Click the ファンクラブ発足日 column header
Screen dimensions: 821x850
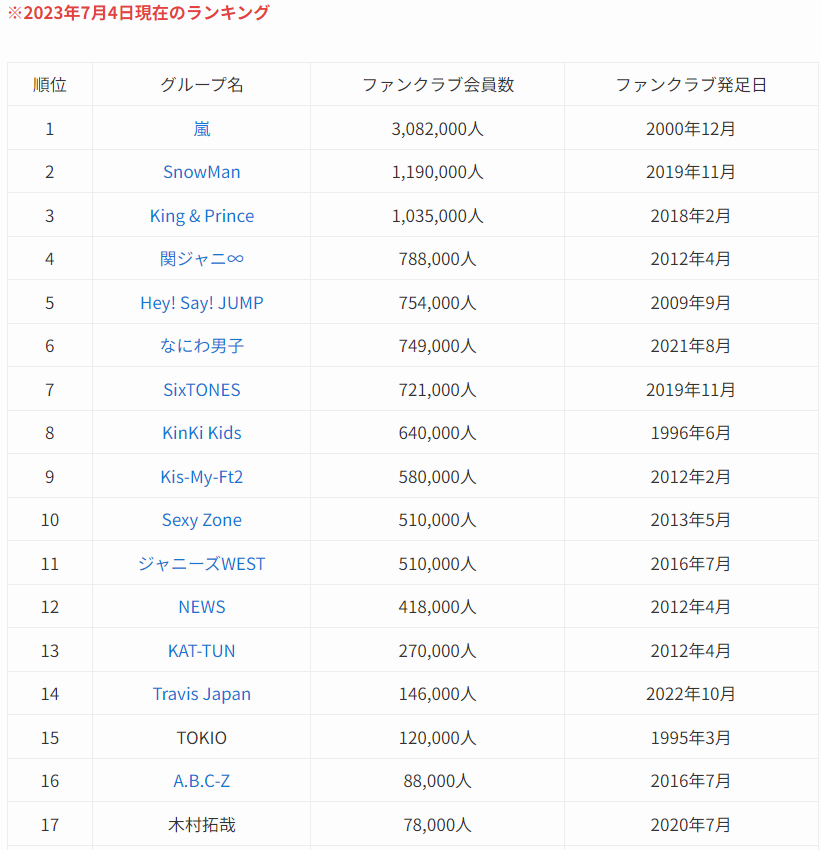pos(690,85)
